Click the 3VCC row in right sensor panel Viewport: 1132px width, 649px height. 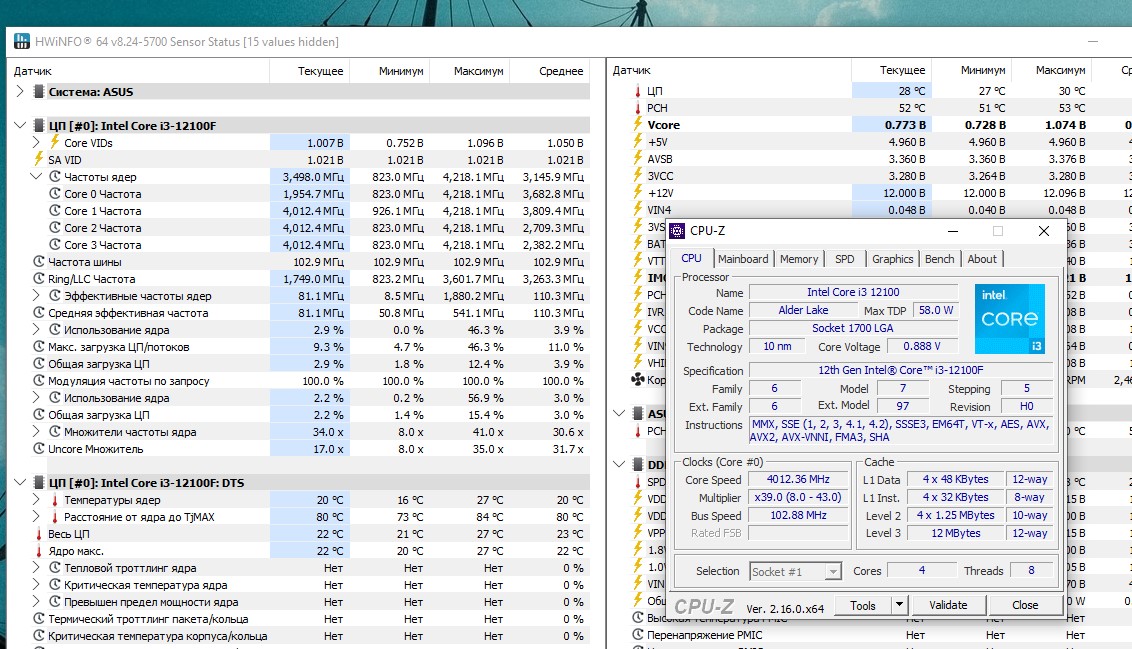[872, 175]
